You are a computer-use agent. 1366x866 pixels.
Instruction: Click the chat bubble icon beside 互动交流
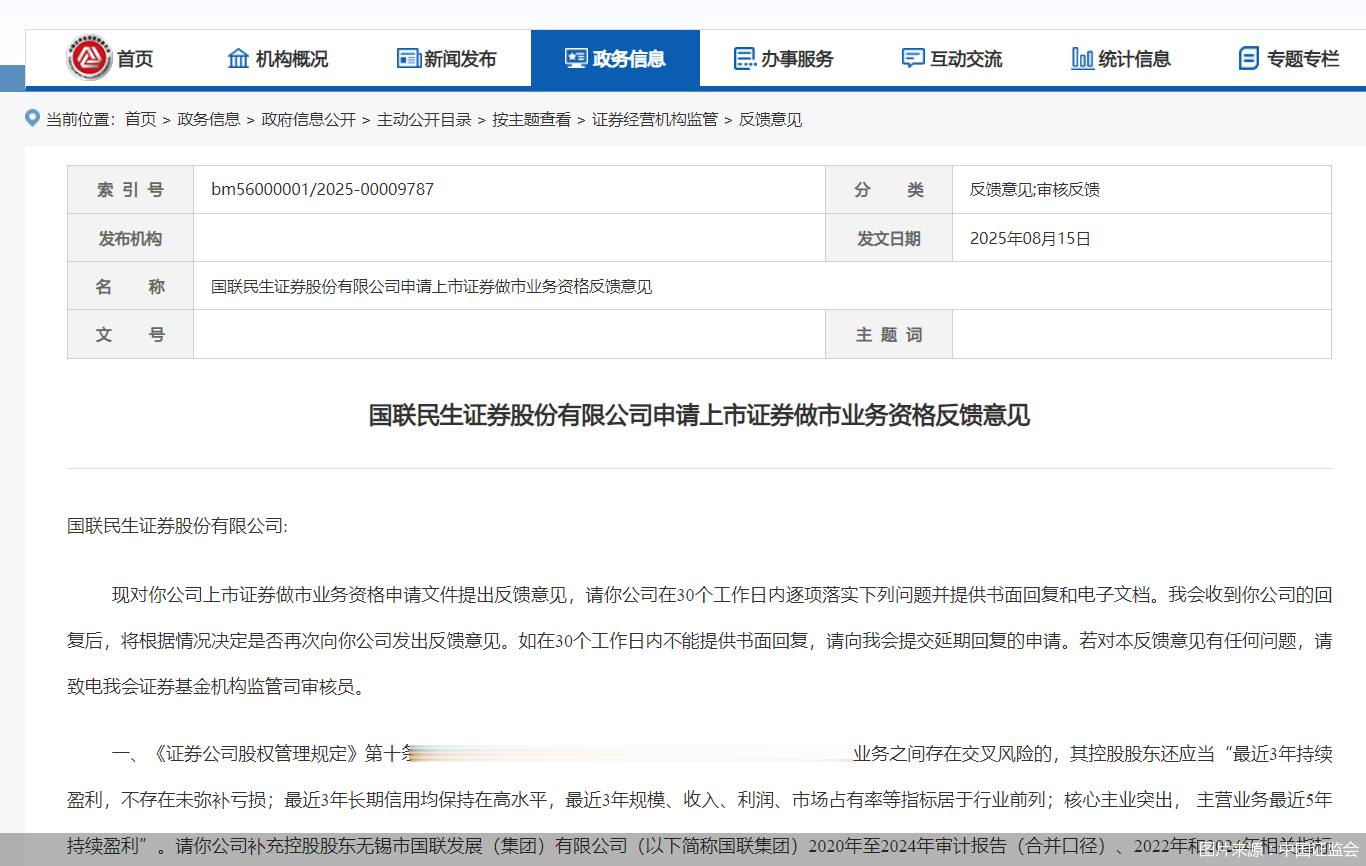[913, 59]
